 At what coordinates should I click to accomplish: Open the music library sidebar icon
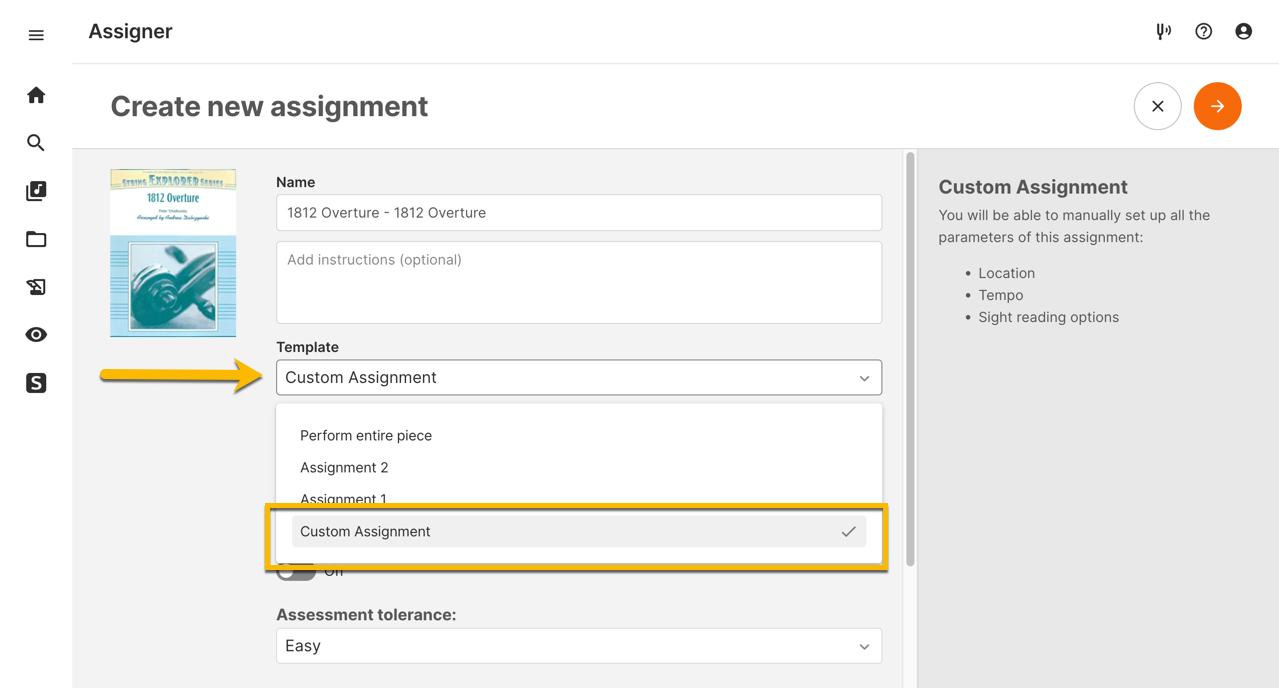click(x=36, y=191)
